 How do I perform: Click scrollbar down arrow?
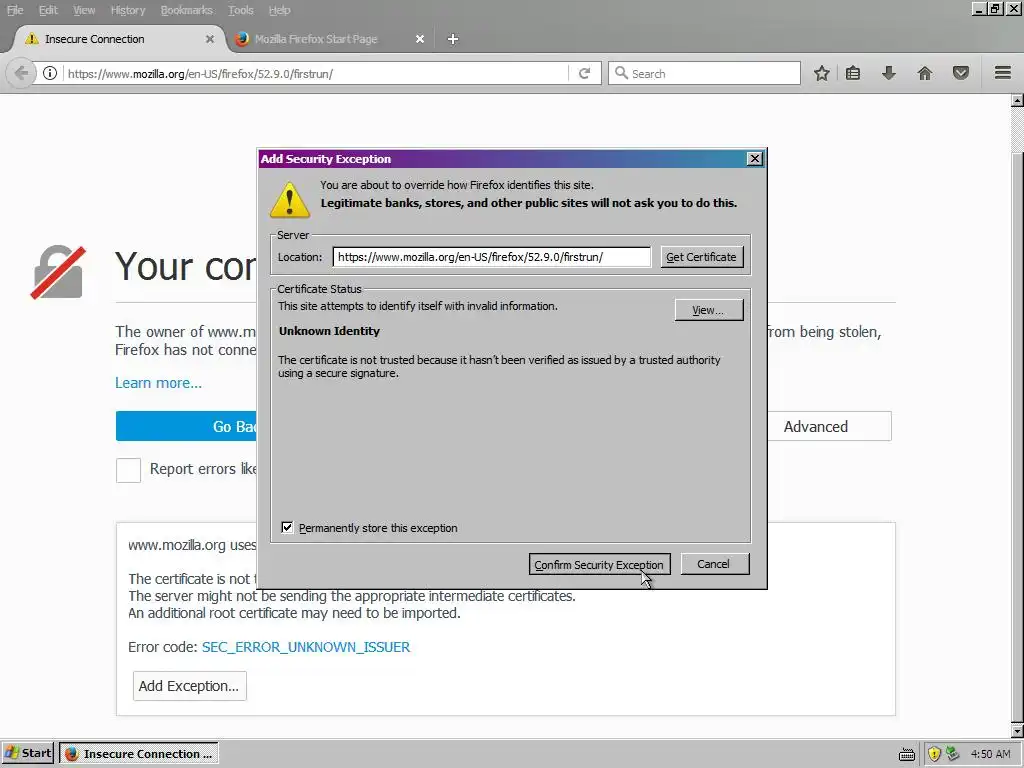1017,731
